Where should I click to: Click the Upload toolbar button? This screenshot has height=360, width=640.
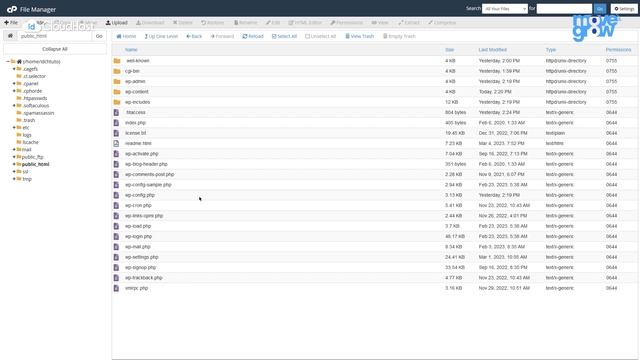117,22
